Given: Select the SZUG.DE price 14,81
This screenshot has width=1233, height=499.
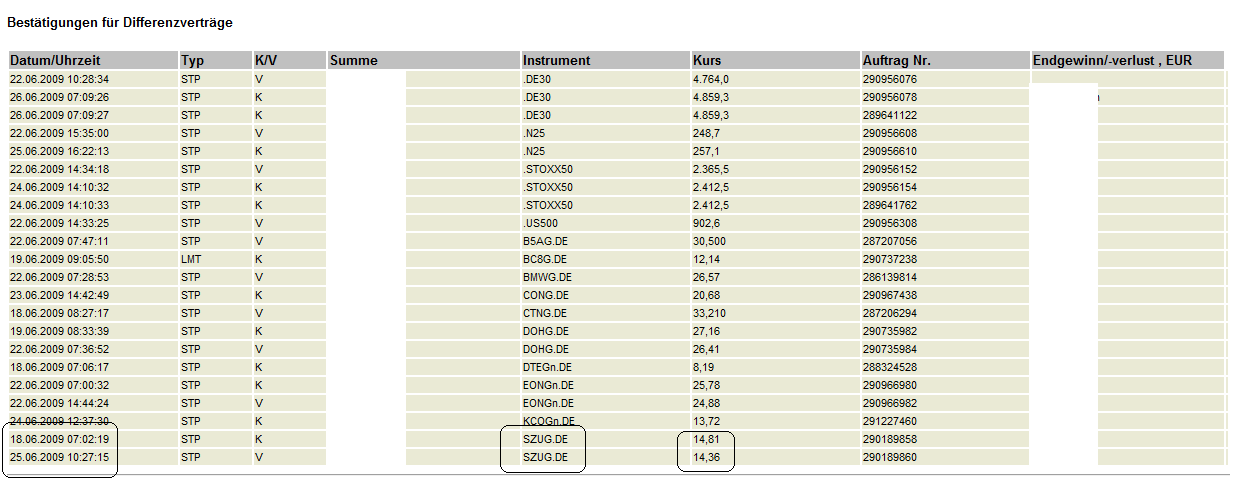Looking at the screenshot, I should (x=706, y=439).
